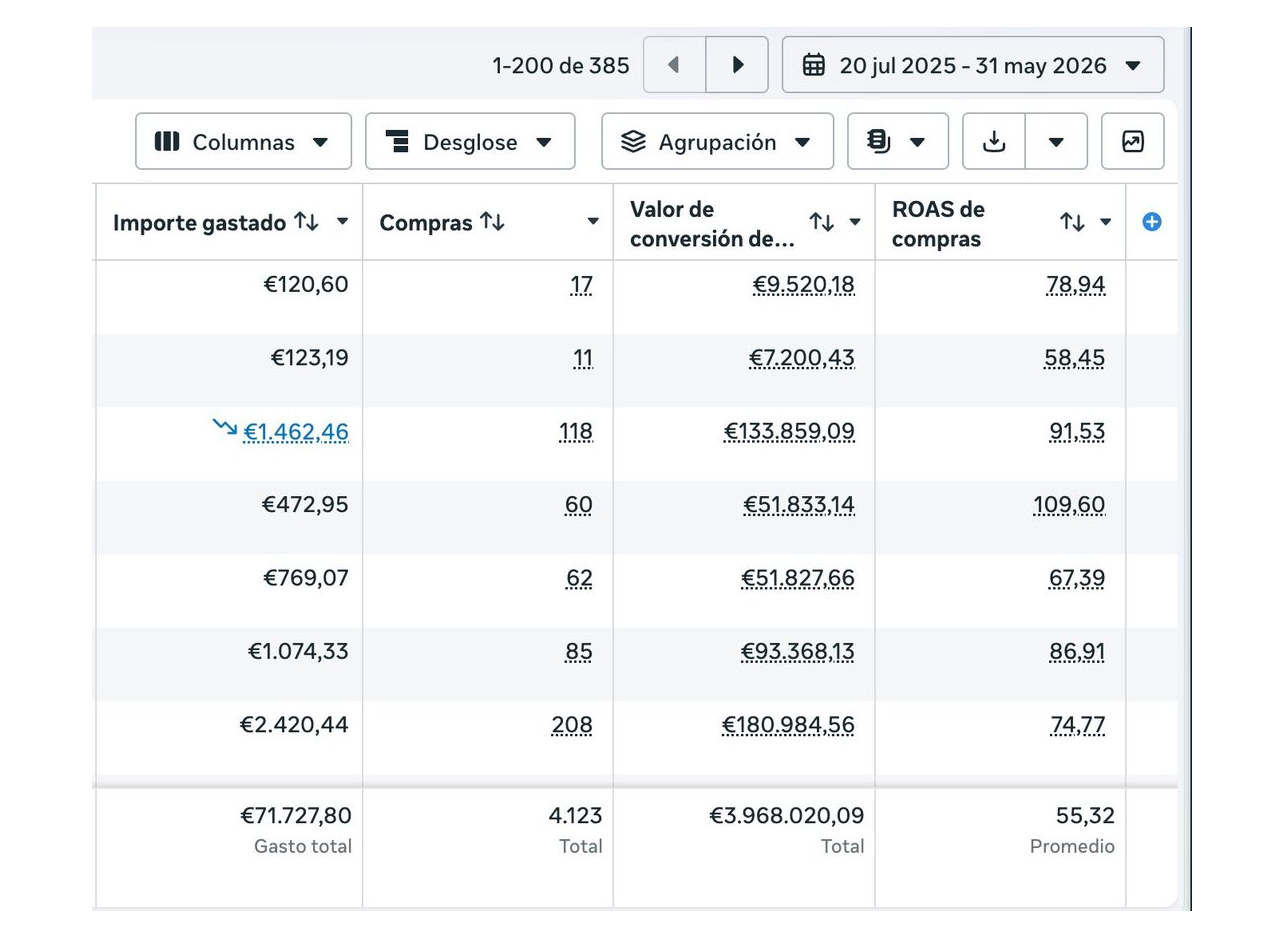The image size is (1285, 938).
Task: Click the trend arrow icon beside €1.462,46
Action: click(x=225, y=428)
